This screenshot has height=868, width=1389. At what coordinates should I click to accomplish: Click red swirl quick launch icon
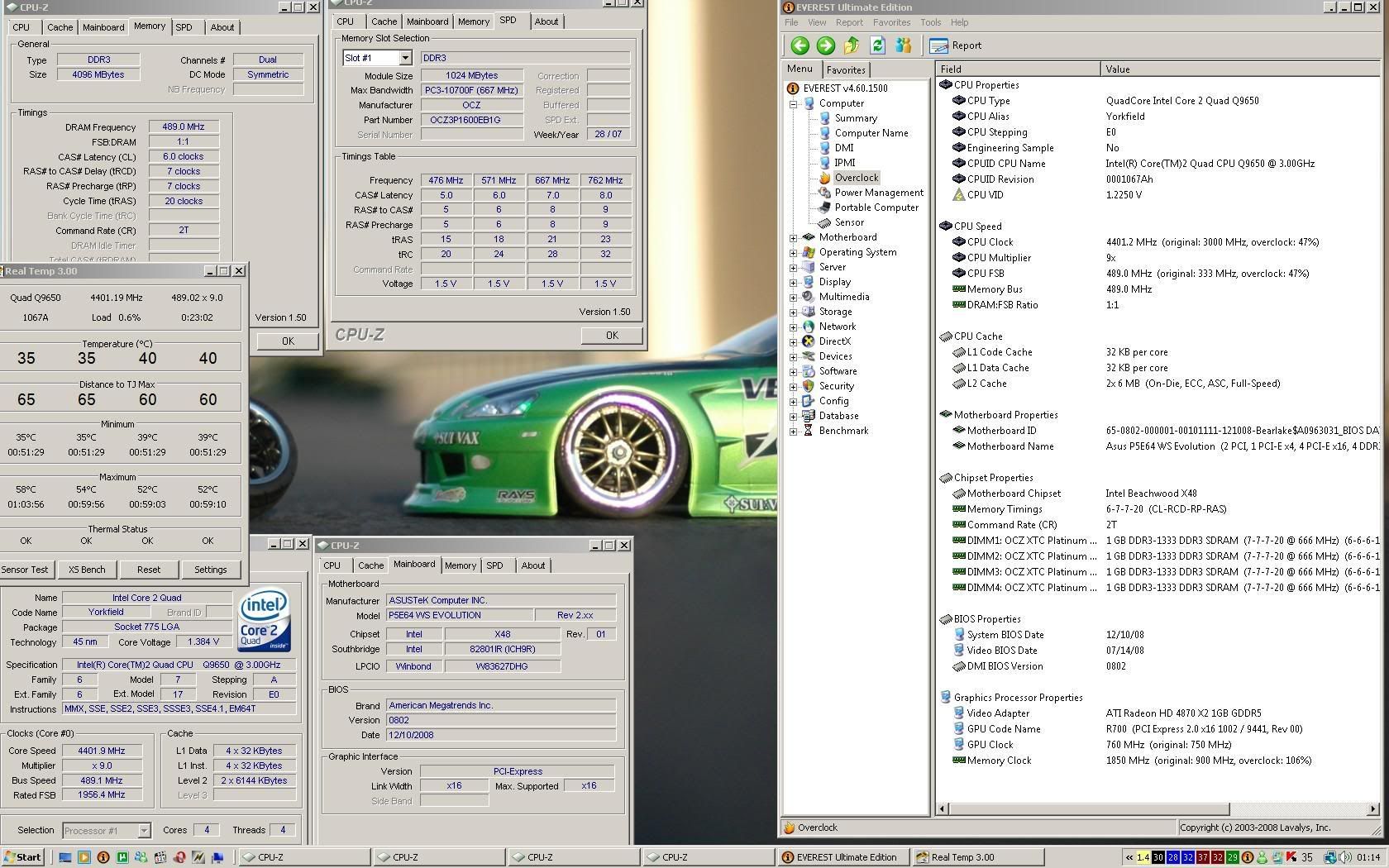point(179,857)
